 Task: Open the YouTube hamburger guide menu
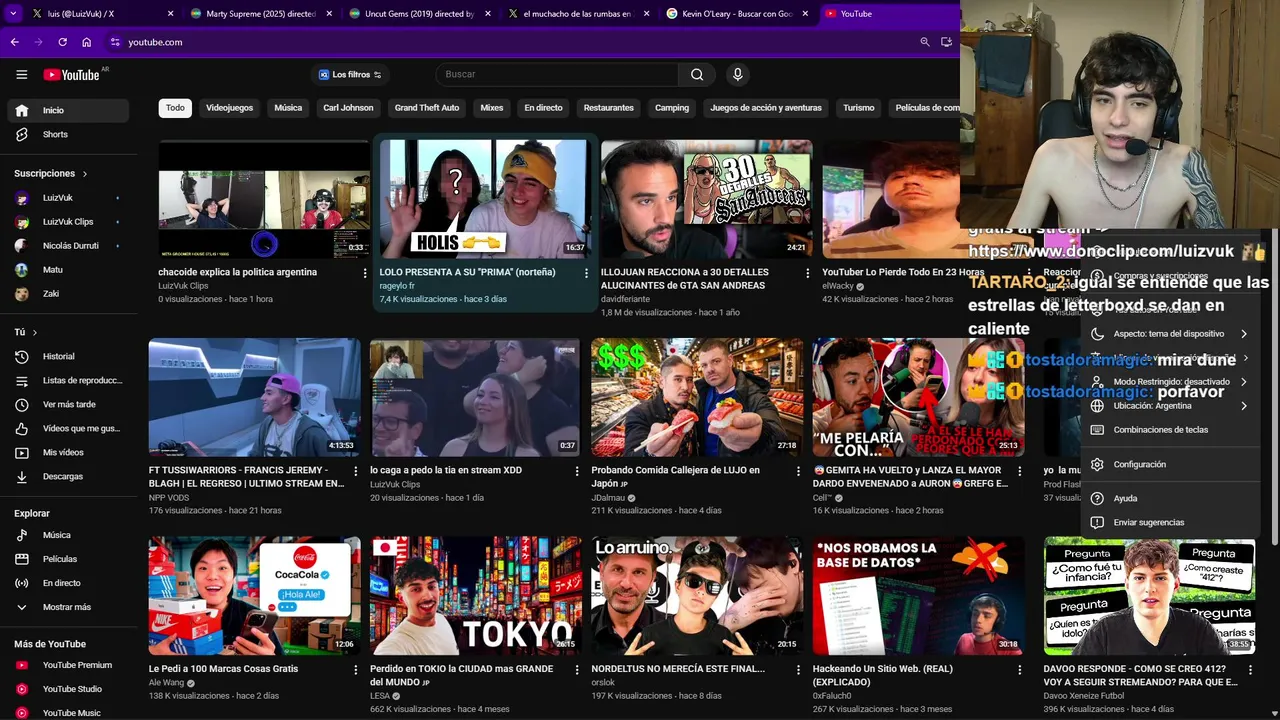pos(21,75)
